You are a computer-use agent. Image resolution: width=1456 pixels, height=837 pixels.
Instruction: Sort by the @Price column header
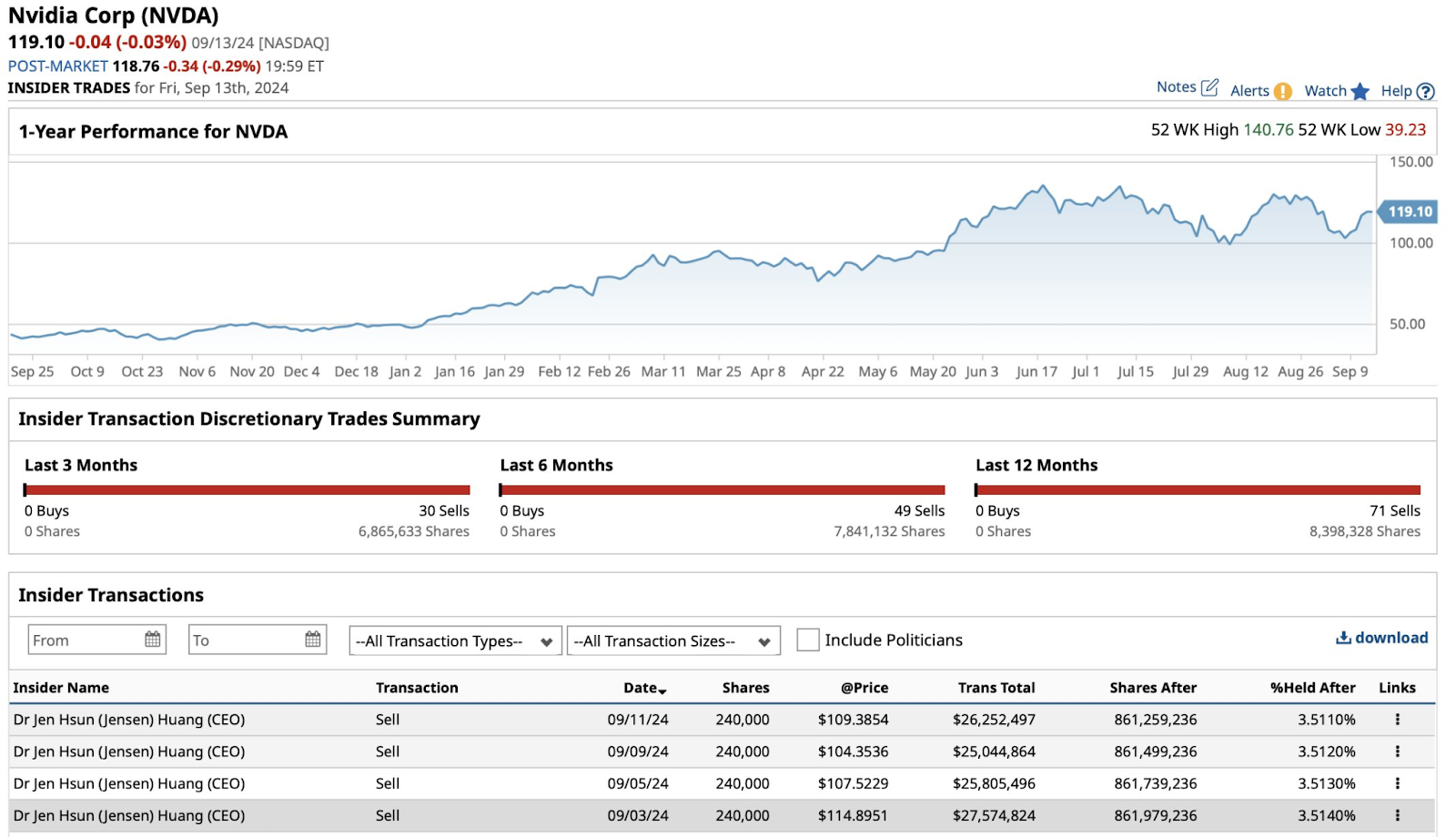coord(864,688)
